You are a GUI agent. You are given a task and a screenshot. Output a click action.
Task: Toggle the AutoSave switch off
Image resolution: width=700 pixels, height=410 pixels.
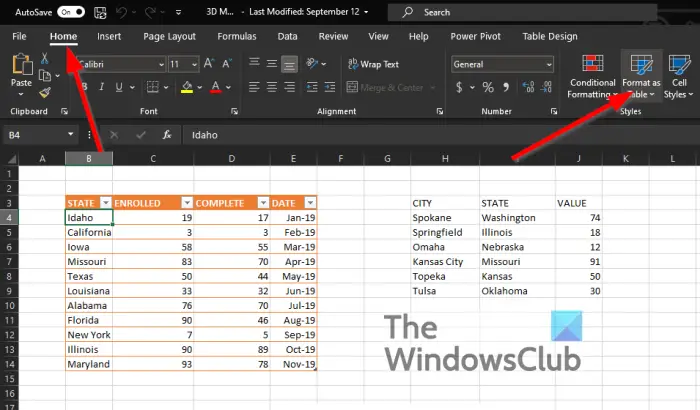(x=71, y=12)
